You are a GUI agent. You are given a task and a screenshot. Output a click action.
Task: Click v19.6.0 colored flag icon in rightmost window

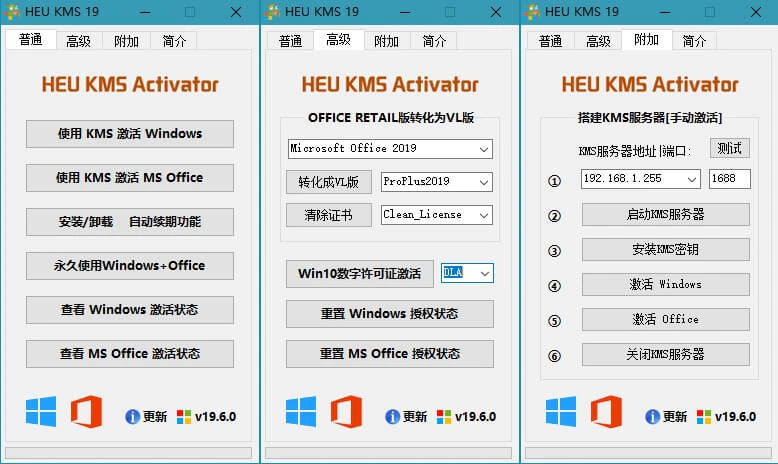tap(704, 417)
